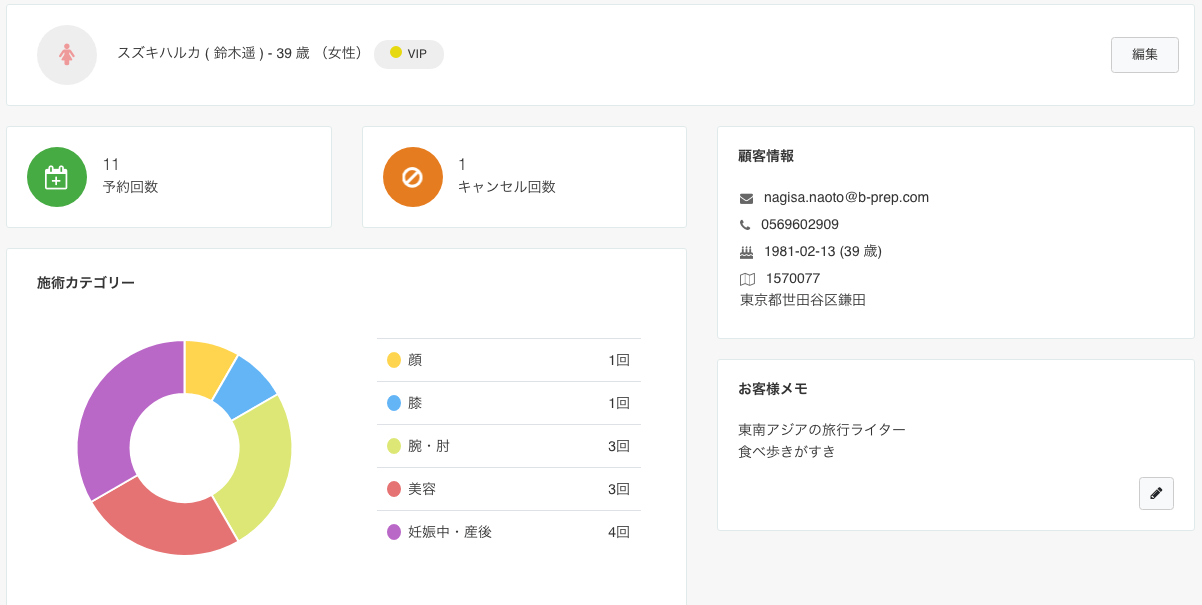The width and height of the screenshot is (1202, 605).
Task: Click the 3回 count beside 腕・肘
Action: (x=620, y=445)
